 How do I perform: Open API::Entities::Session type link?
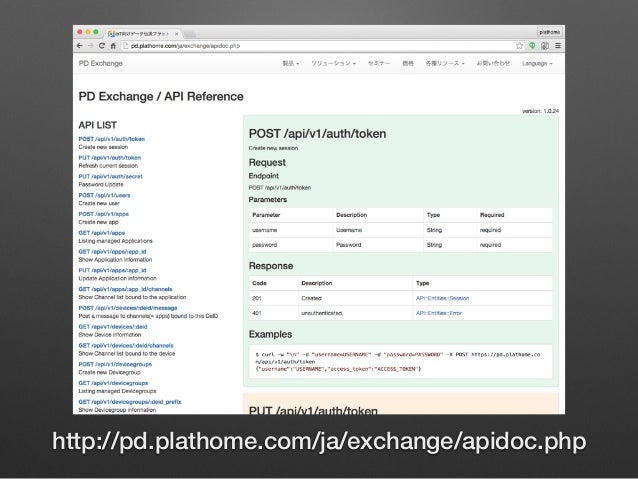tap(442, 298)
